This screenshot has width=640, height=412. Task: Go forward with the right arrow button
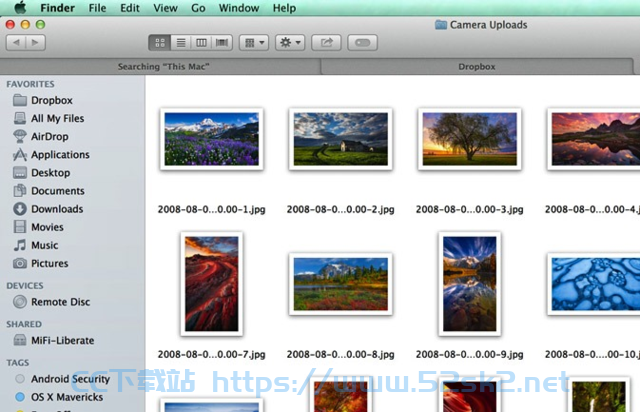36,42
